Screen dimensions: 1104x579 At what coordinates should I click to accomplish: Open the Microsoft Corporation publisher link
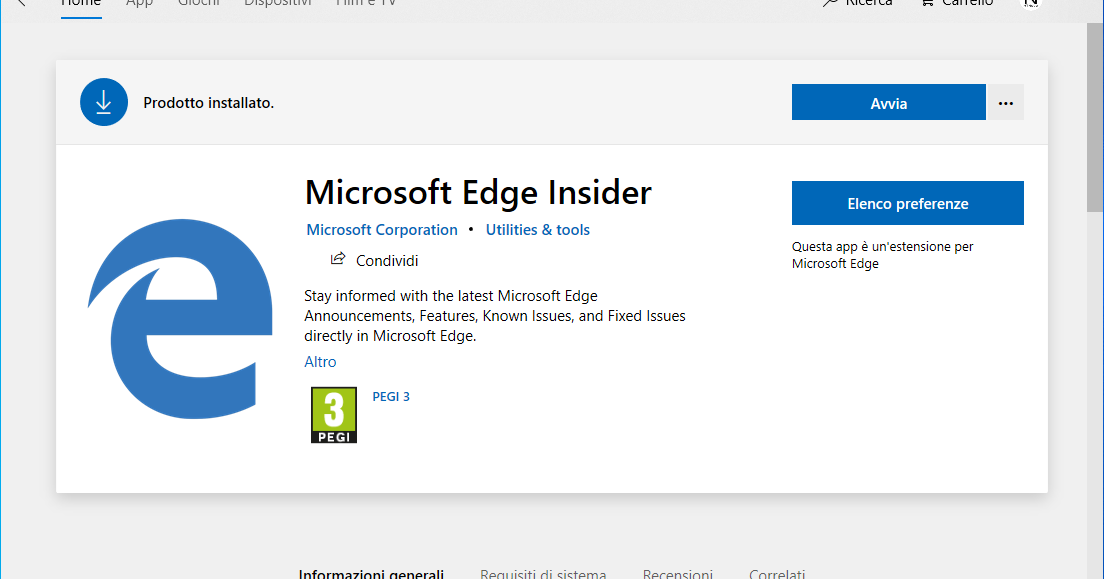click(x=382, y=229)
